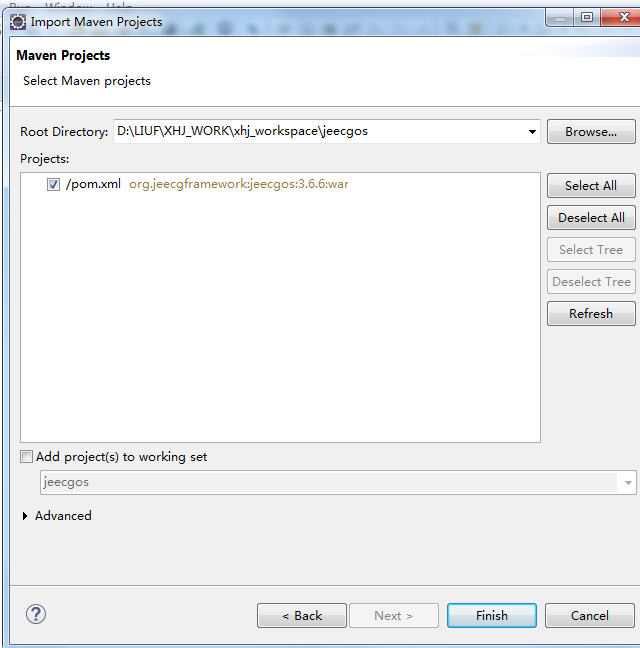Cancel the Import Maven Projects dialog
This screenshot has height=648, width=640.
pyautogui.click(x=590, y=615)
